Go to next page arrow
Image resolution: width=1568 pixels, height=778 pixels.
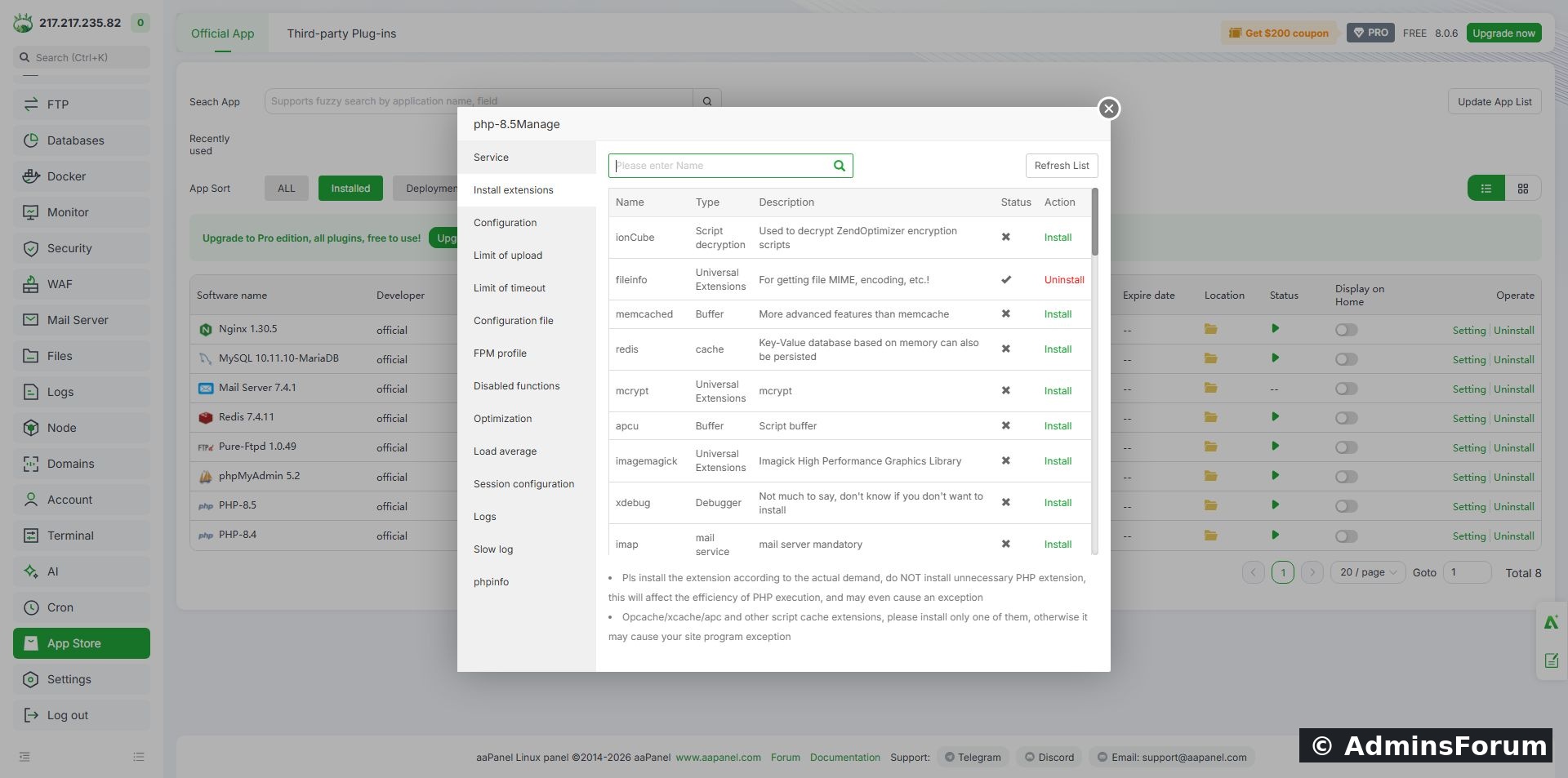click(1312, 572)
